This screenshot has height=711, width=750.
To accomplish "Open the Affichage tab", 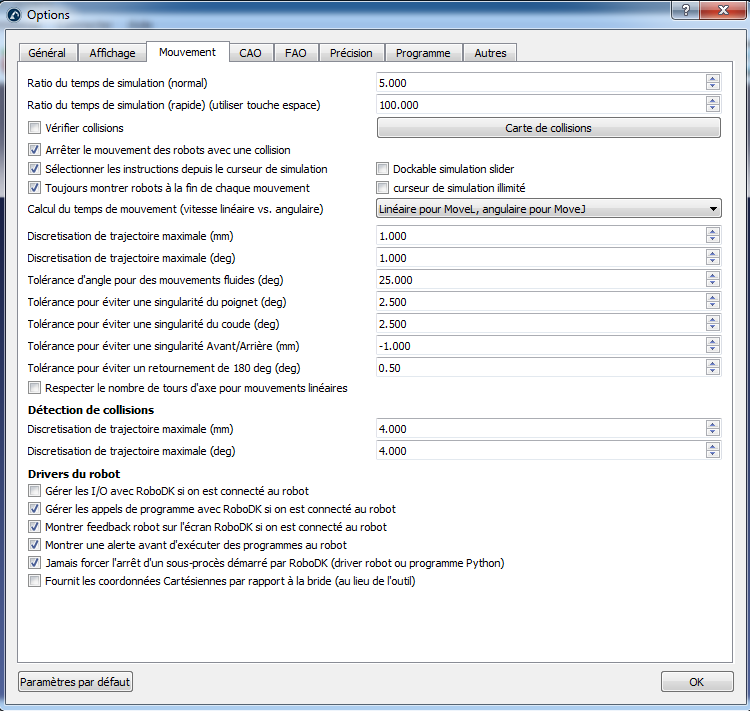I will [112, 53].
